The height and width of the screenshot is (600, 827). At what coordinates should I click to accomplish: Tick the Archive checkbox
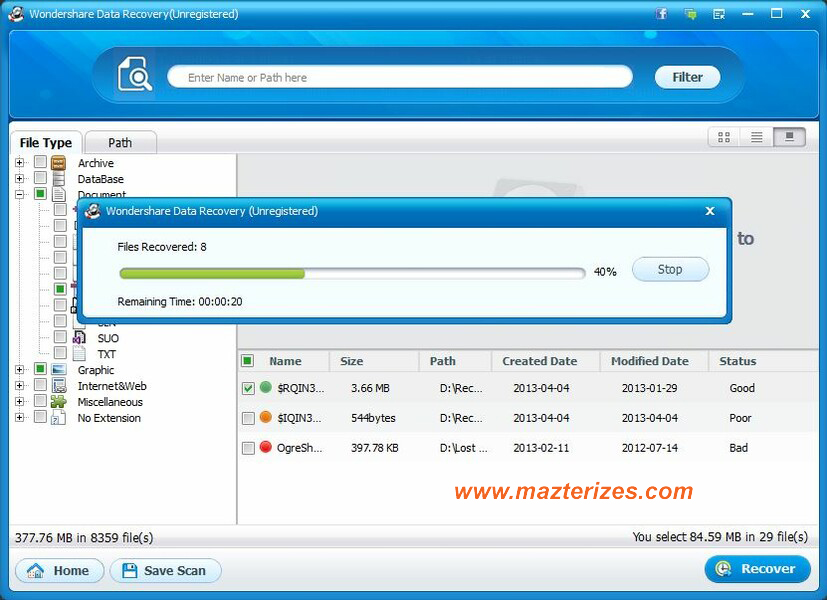point(40,162)
